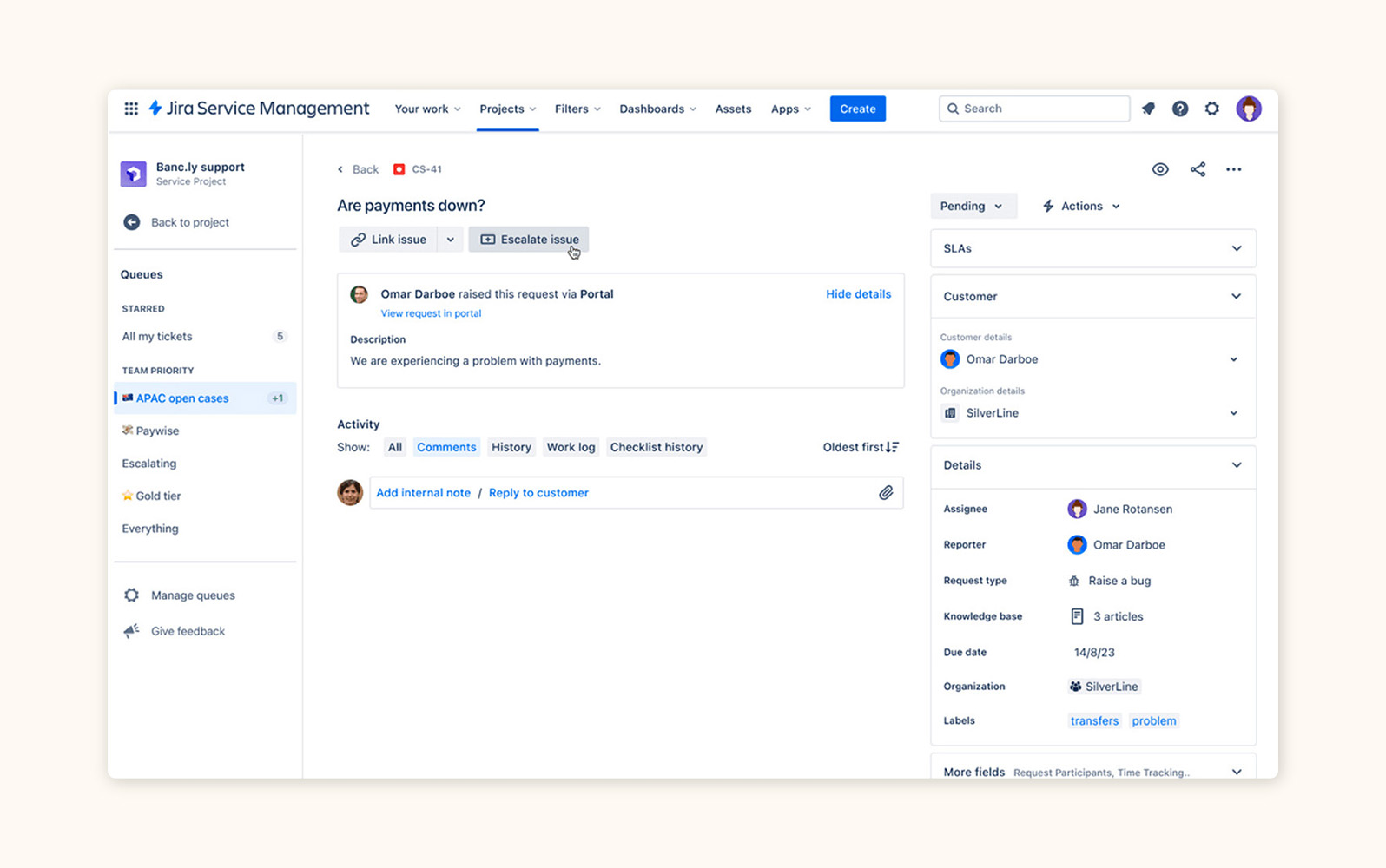Click the Manage queues gear icon
The height and width of the screenshot is (868, 1386).
[x=132, y=595]
